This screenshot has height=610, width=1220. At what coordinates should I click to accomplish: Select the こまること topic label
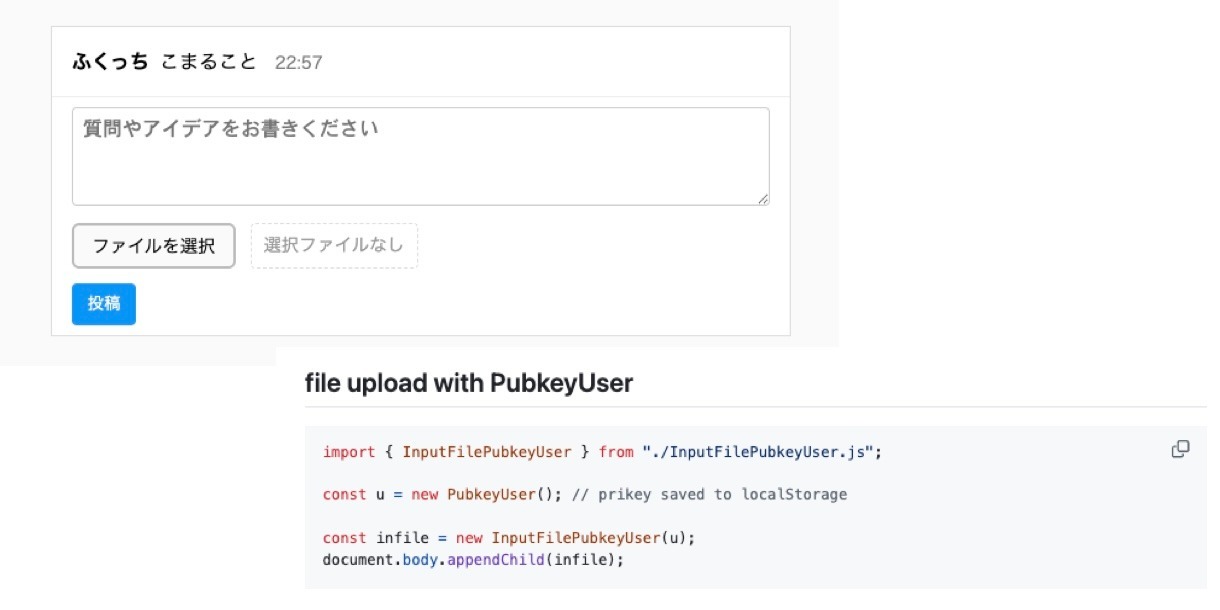tap(208, 62)
